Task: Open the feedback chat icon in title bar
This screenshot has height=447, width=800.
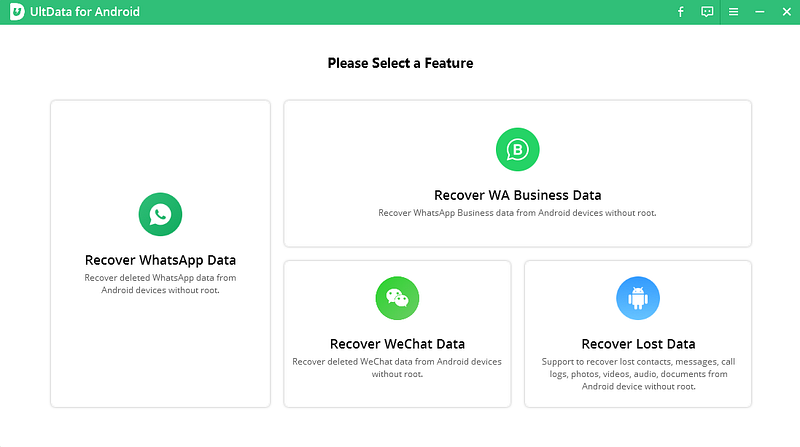Action: click(x=707, y=12)
